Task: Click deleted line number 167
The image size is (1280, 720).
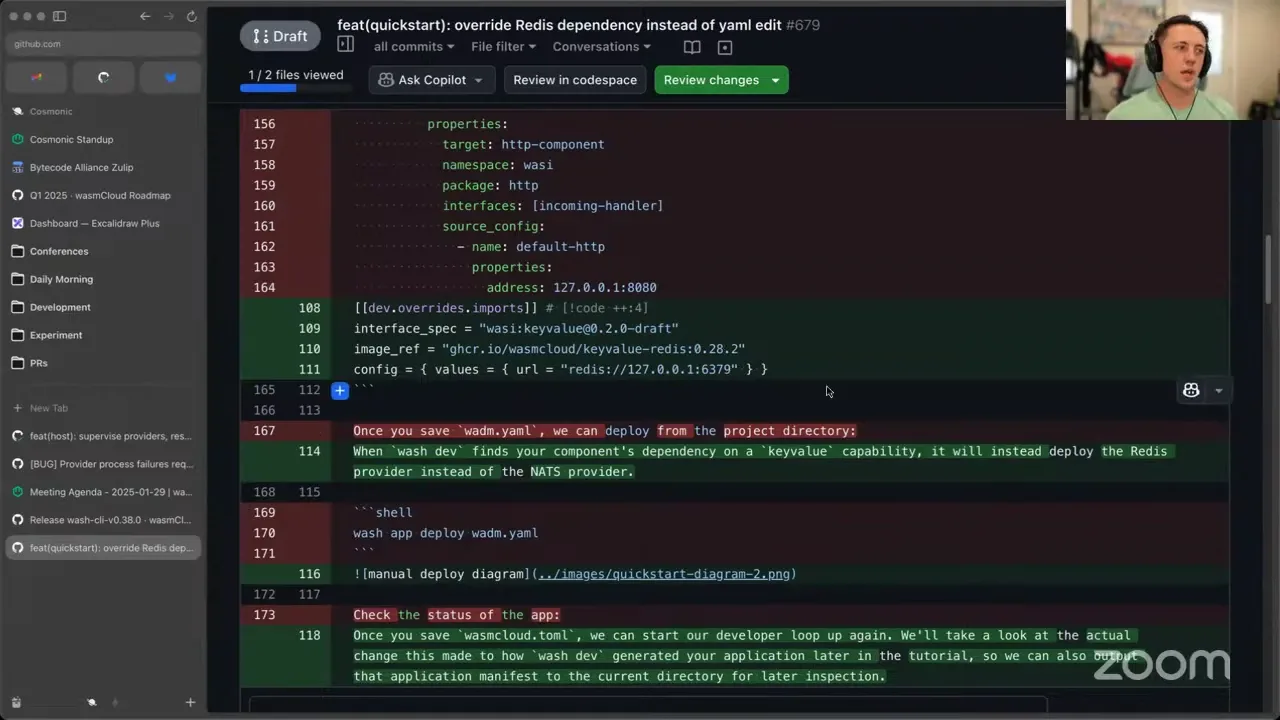Action: coord(264,431)
